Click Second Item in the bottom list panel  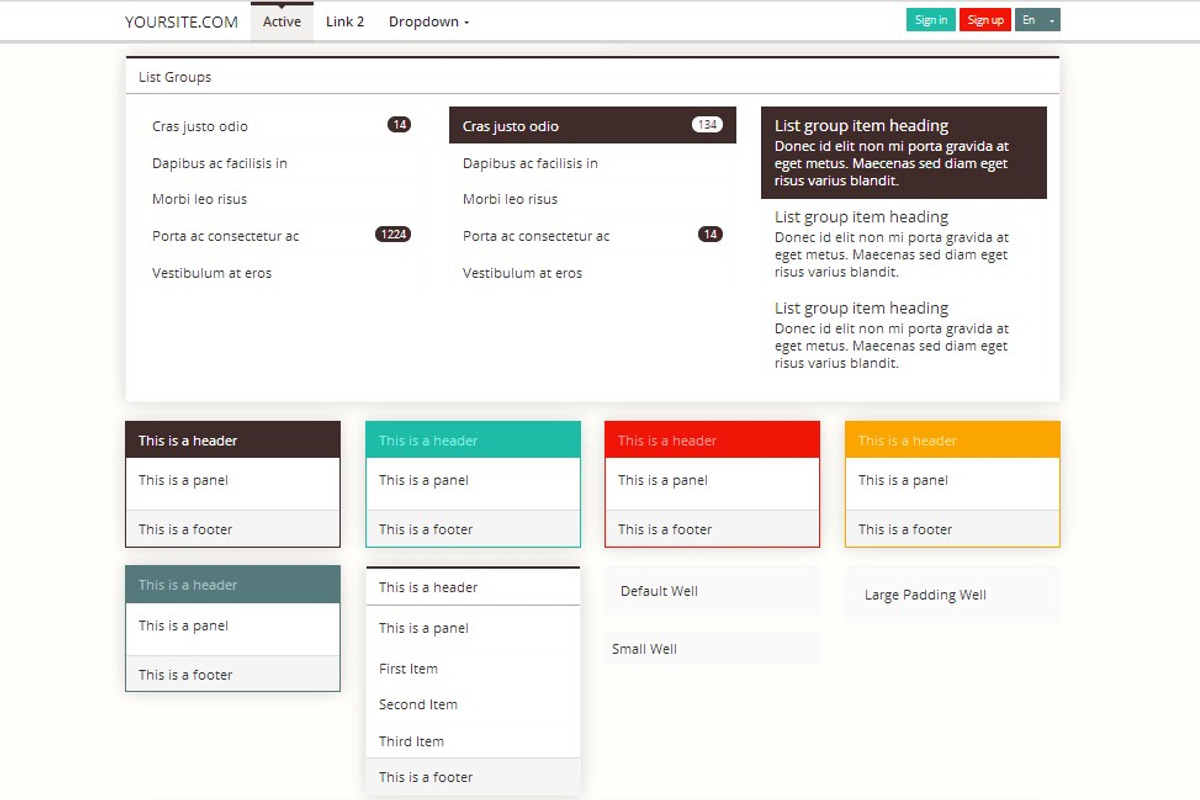click(x=417, y=704)
